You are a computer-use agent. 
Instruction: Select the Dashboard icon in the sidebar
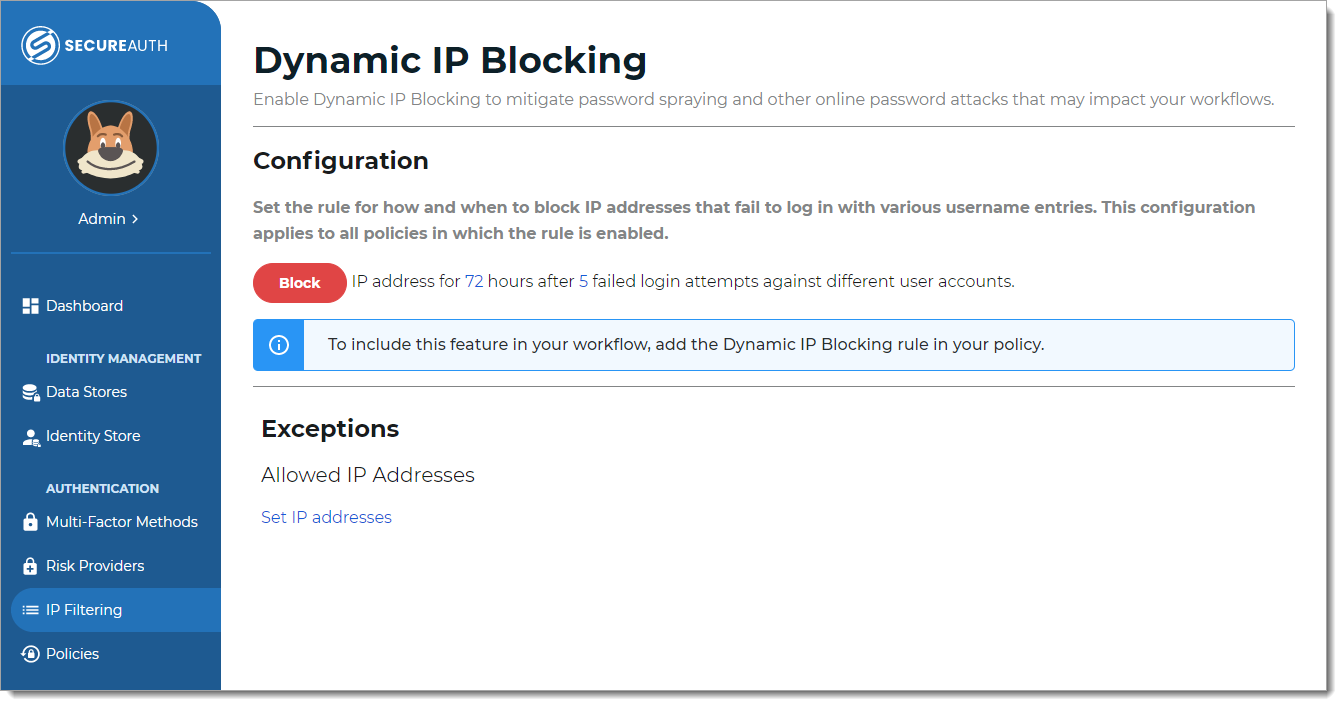click(x=30, y=305)
